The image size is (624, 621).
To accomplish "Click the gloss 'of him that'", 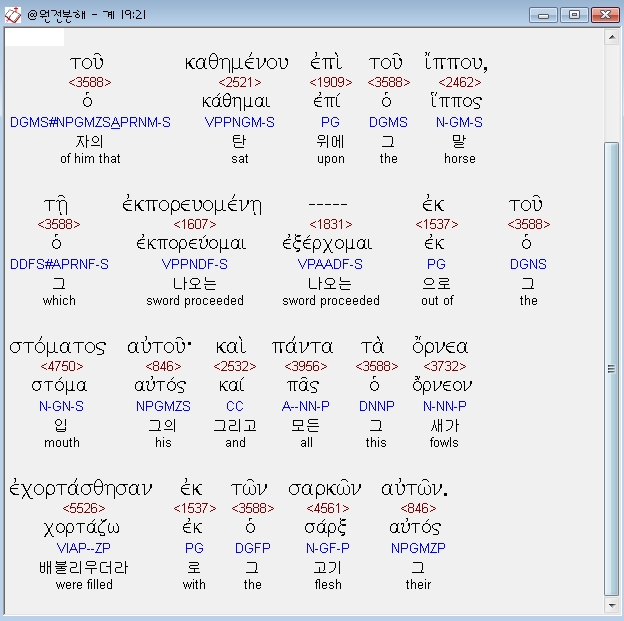I will (90, 158).
